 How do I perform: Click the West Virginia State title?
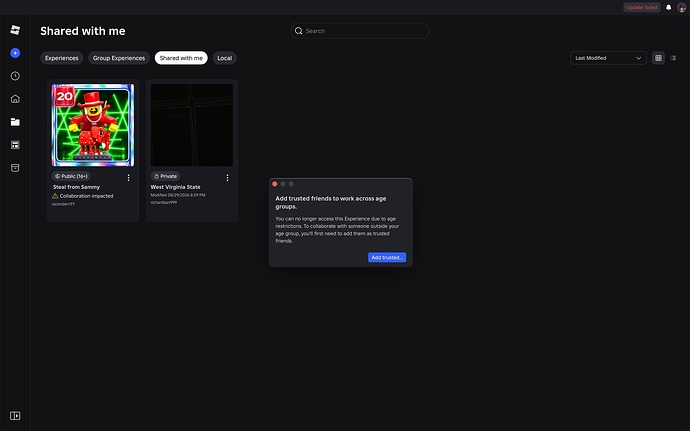176,187
